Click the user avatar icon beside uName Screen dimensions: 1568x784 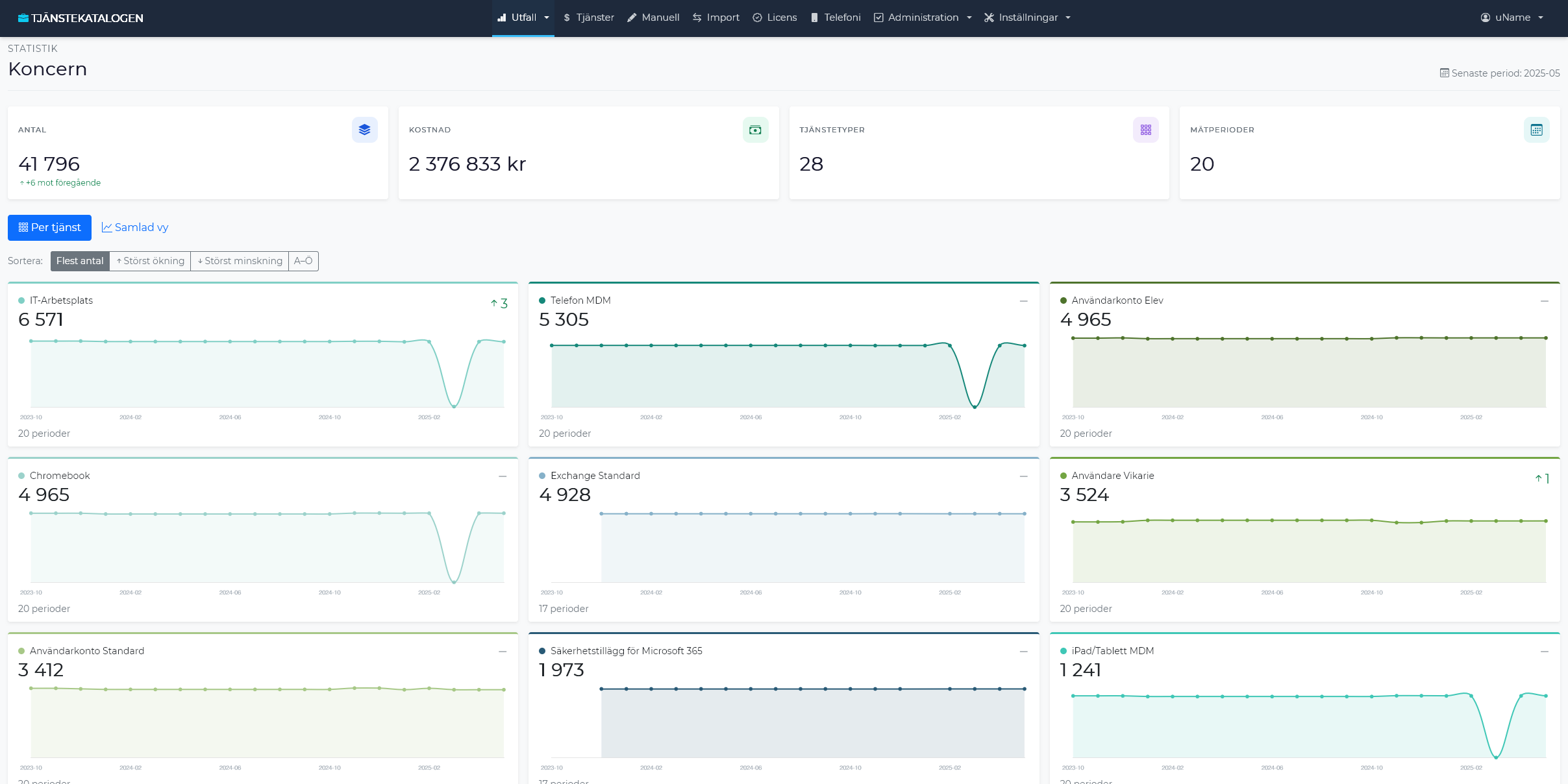[x=1485, y=18]
